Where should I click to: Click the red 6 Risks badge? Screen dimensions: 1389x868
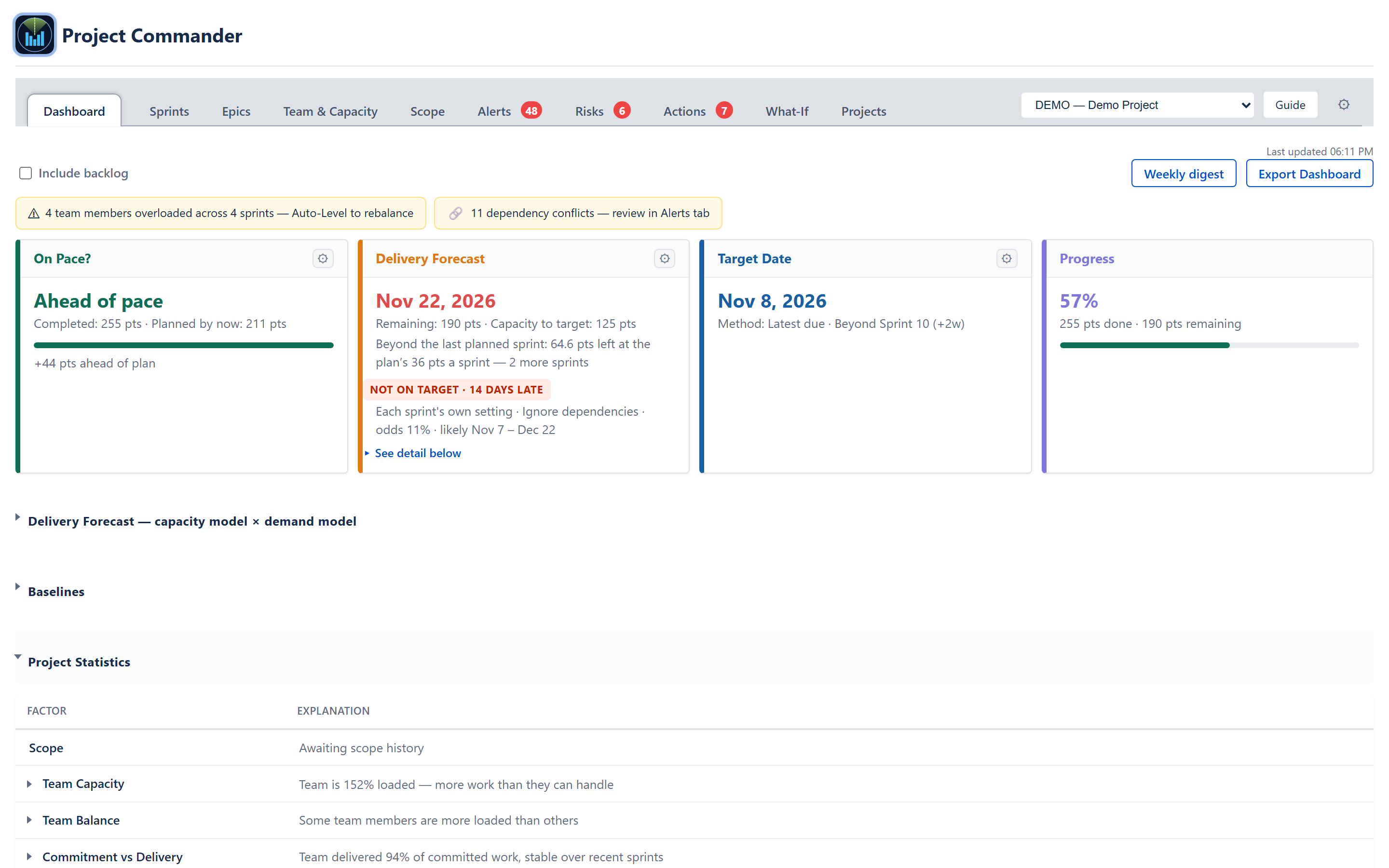pos(622,110)
